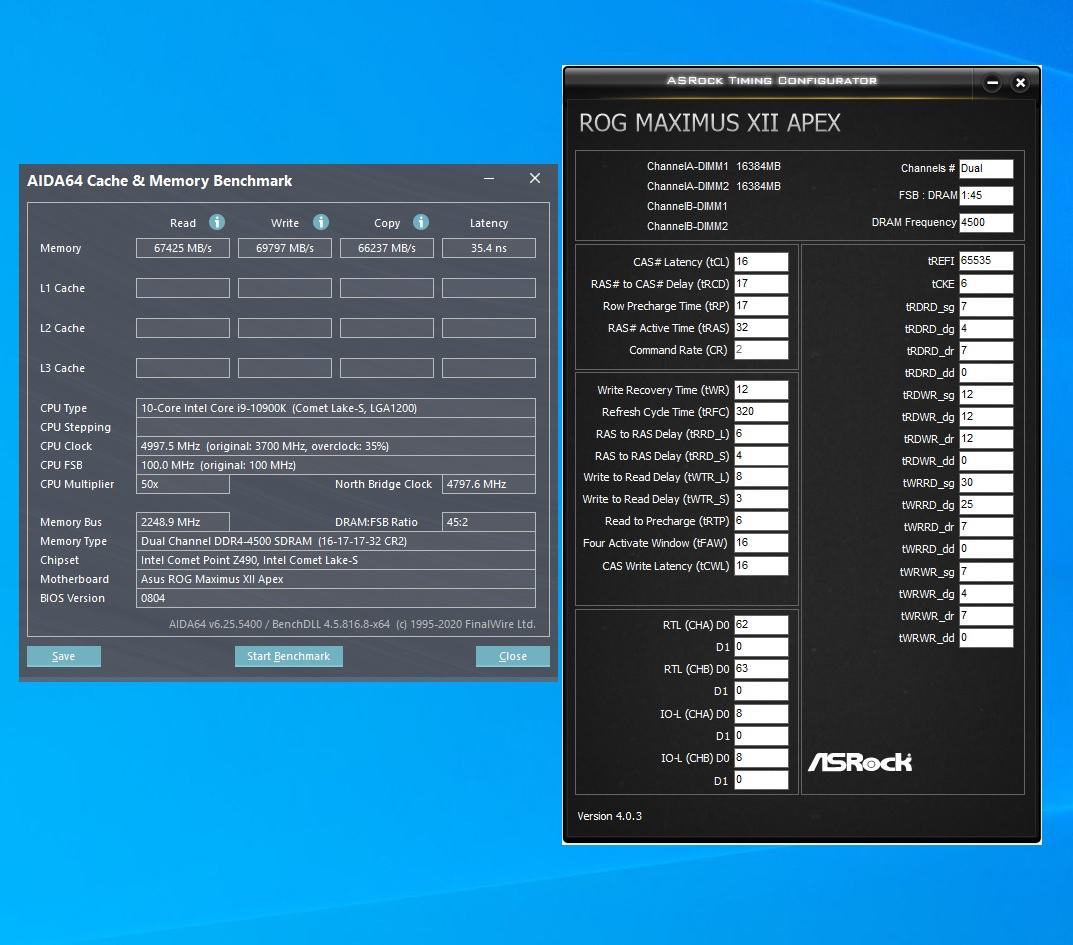
Task: Close the ASRock Timing Configurator window
Action: pos(1020,83)
